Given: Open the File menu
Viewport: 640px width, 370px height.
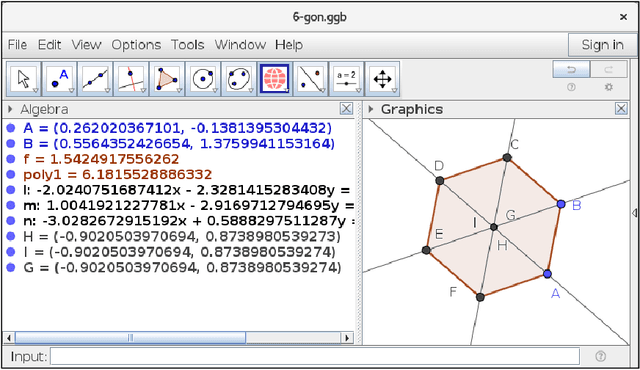Looking at the screenshot, I should click(17, 45).
